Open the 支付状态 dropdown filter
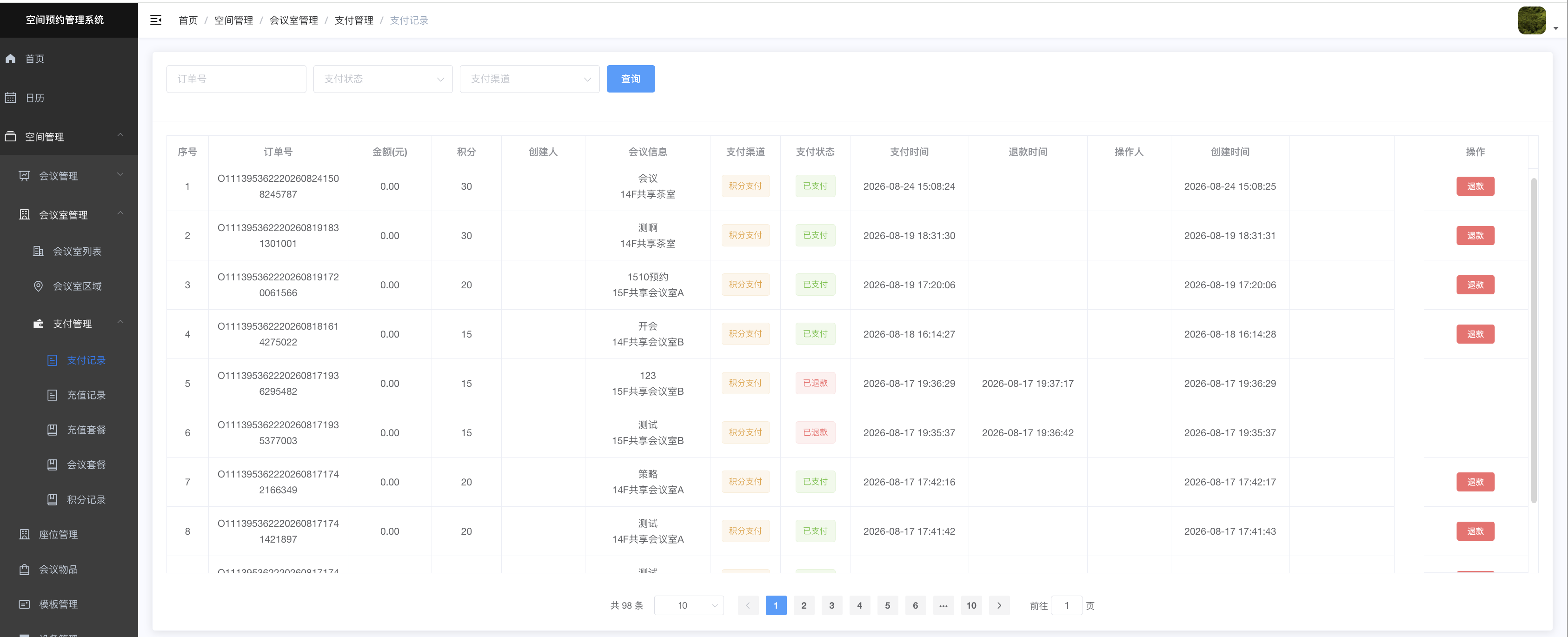Image resolution: width=1568 pixels, height=637 pixels. tap(383, 79)
